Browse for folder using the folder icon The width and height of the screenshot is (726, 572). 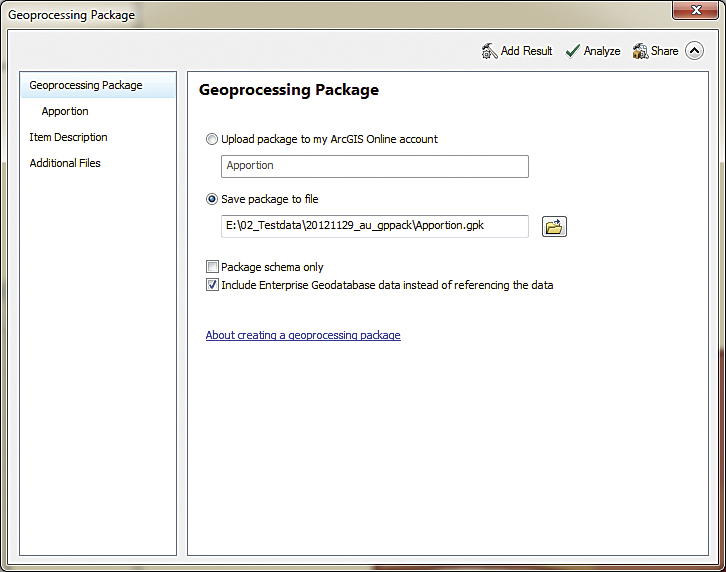[x=554, y=227]
